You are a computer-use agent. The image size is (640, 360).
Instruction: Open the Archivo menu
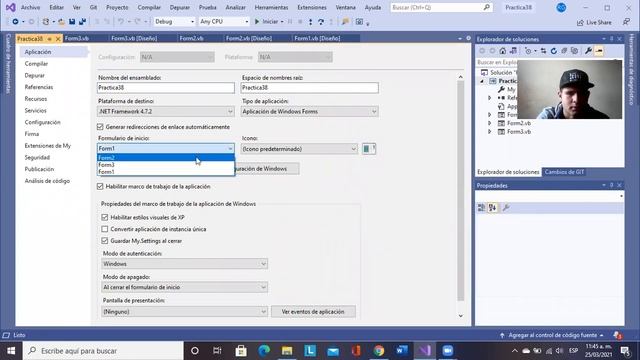click(x=31, y=7)
